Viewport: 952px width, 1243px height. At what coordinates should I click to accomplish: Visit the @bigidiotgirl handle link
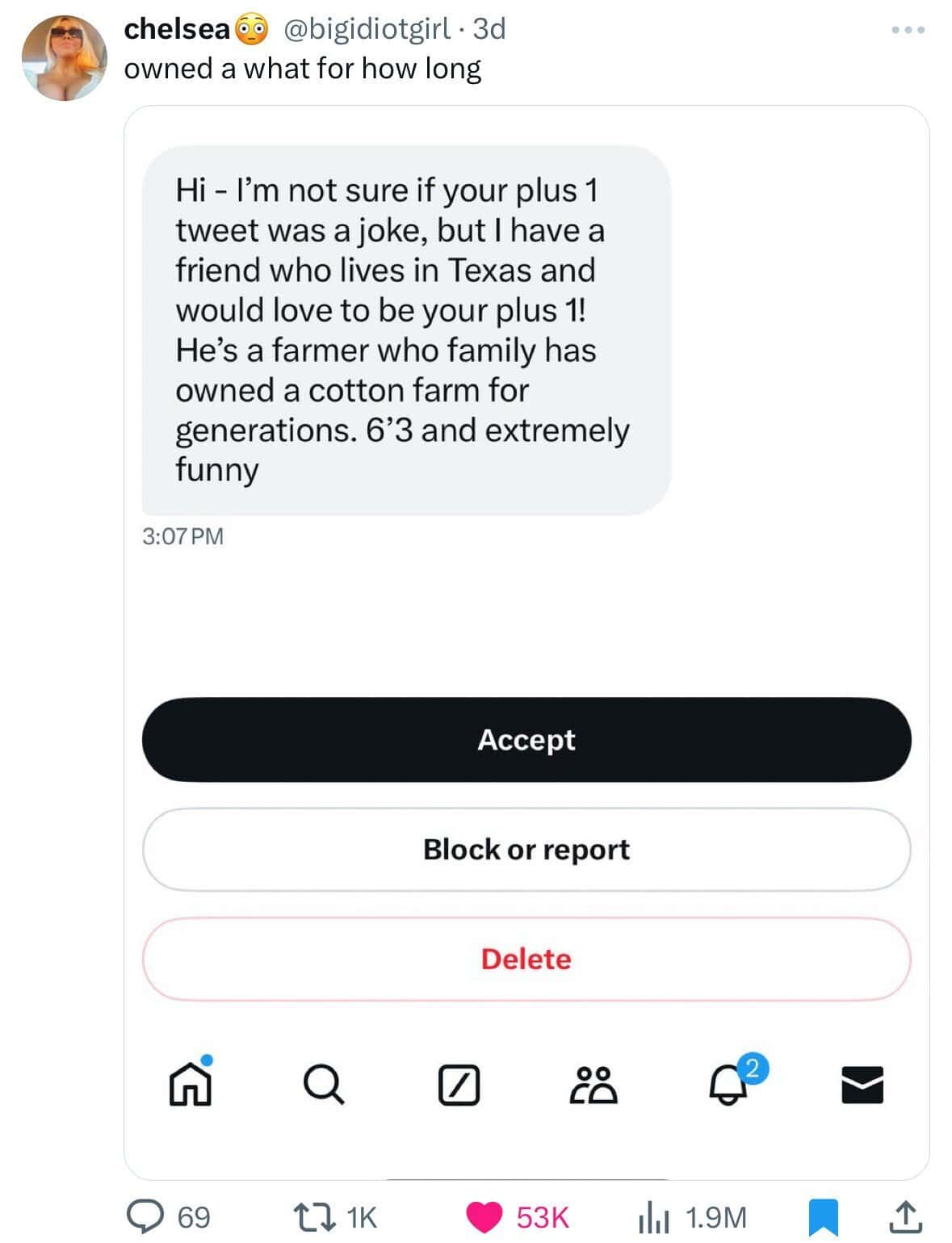point(366,29)
